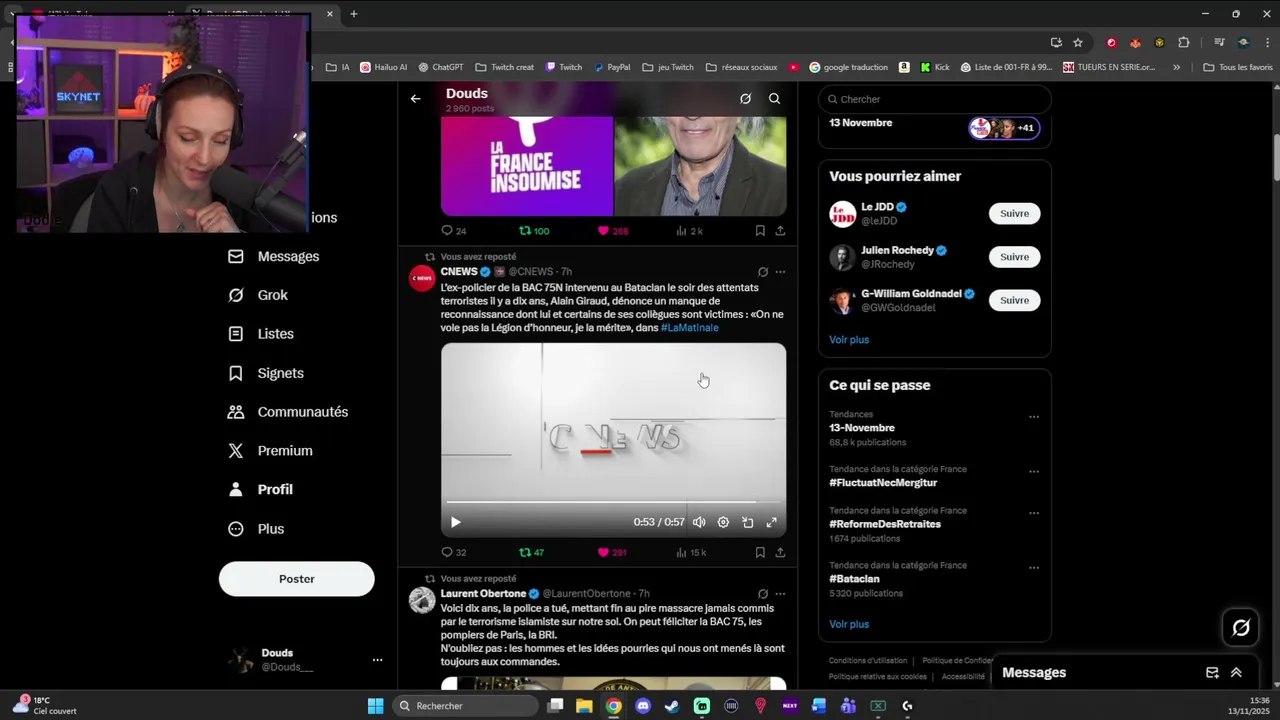Bookmark the CNEWS post
Viewport: 1280px width, 720px height.
click(x=760, y=552)
